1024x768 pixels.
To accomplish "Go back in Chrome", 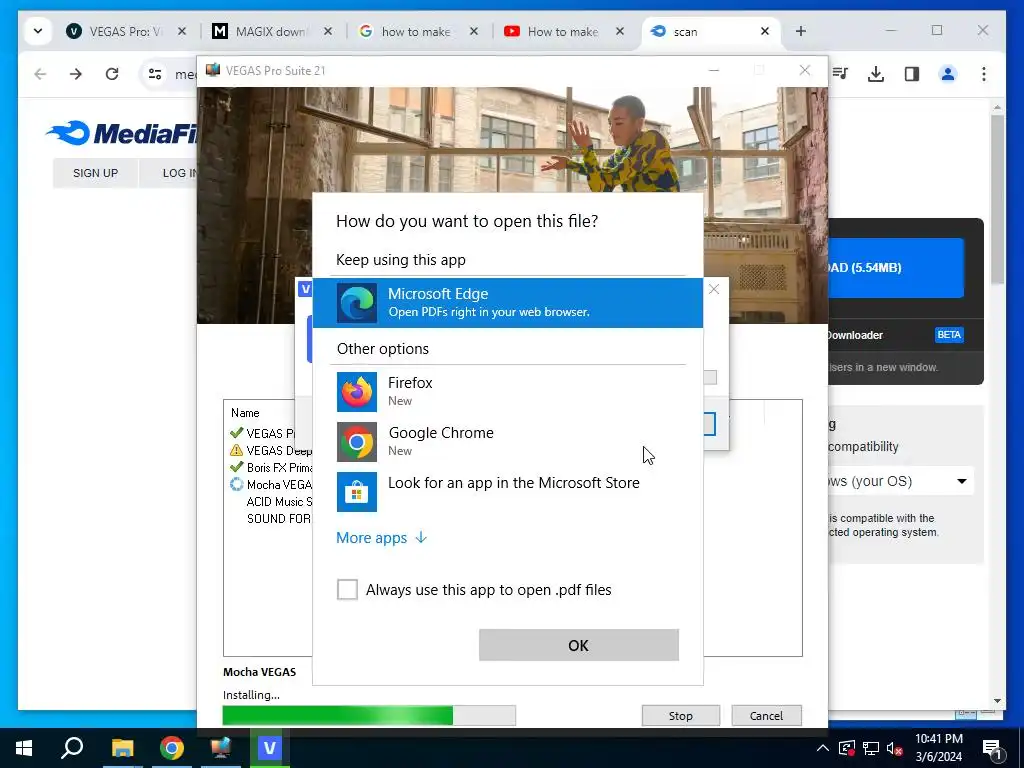I will point(40,74).
